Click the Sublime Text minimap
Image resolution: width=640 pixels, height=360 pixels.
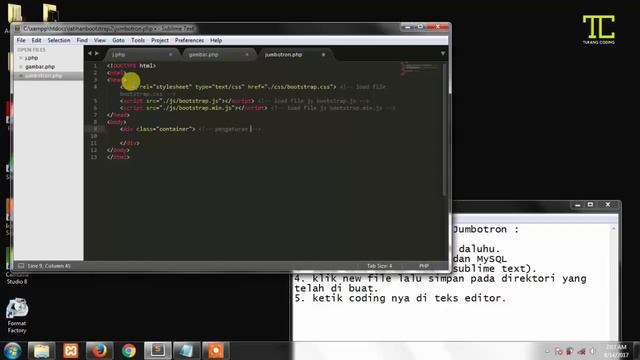pyautogui.click(x=420, y=69)
